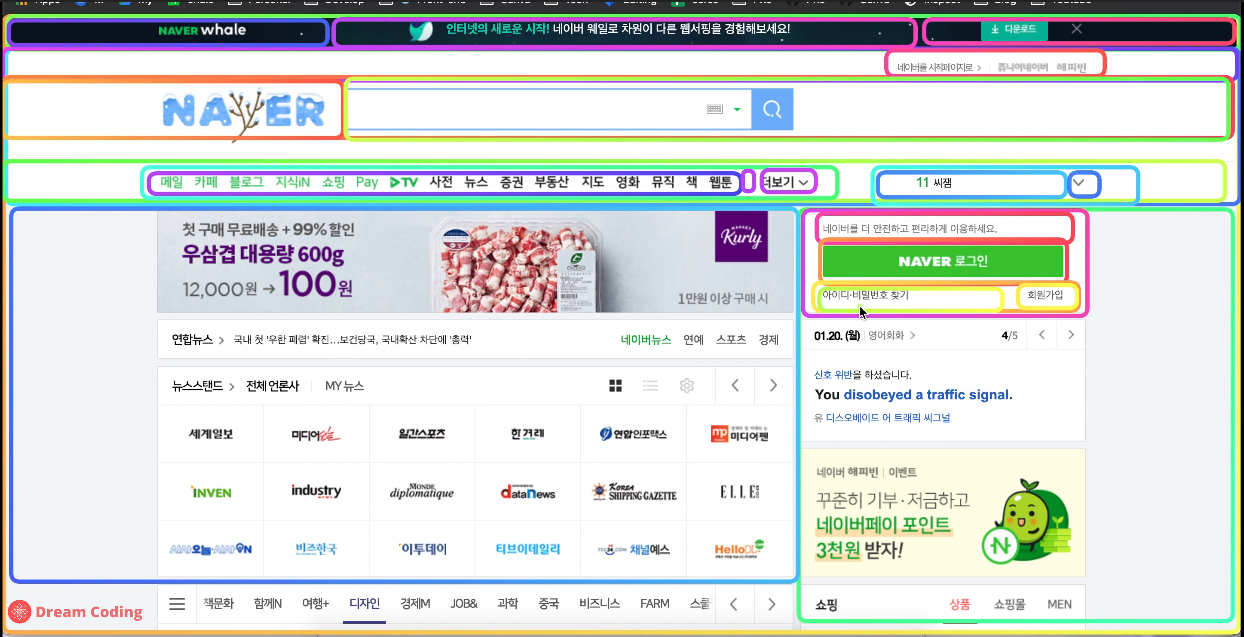Show next English phrase arrow
Viewport: 1244px width, 637px height.
[1071, 335]
